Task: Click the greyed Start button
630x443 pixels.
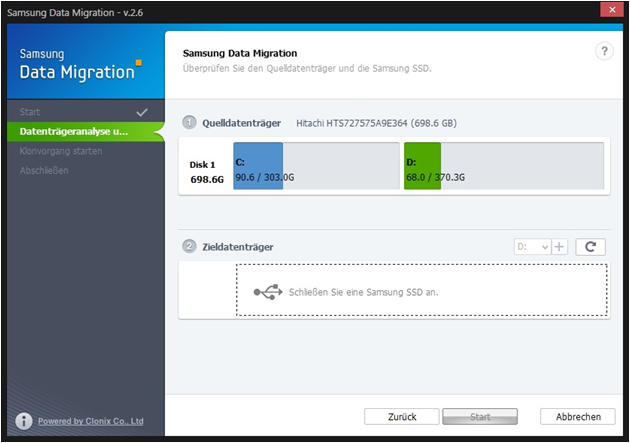Action: point(480,416)
